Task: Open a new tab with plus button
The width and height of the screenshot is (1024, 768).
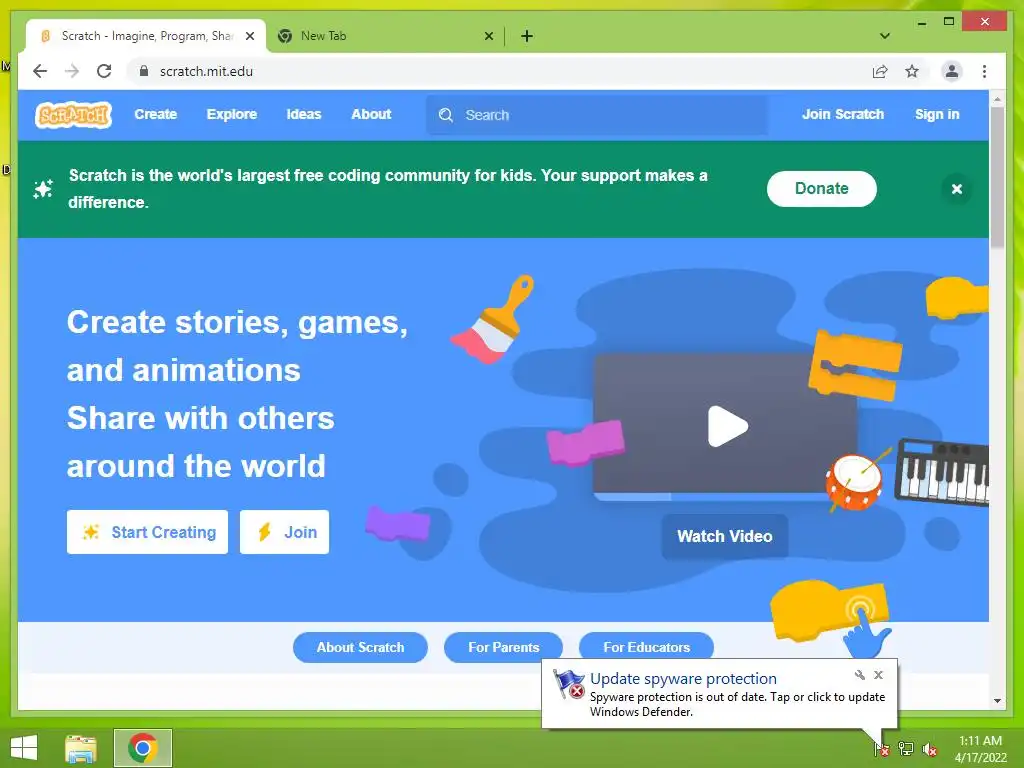Action: tap(527, 36)
